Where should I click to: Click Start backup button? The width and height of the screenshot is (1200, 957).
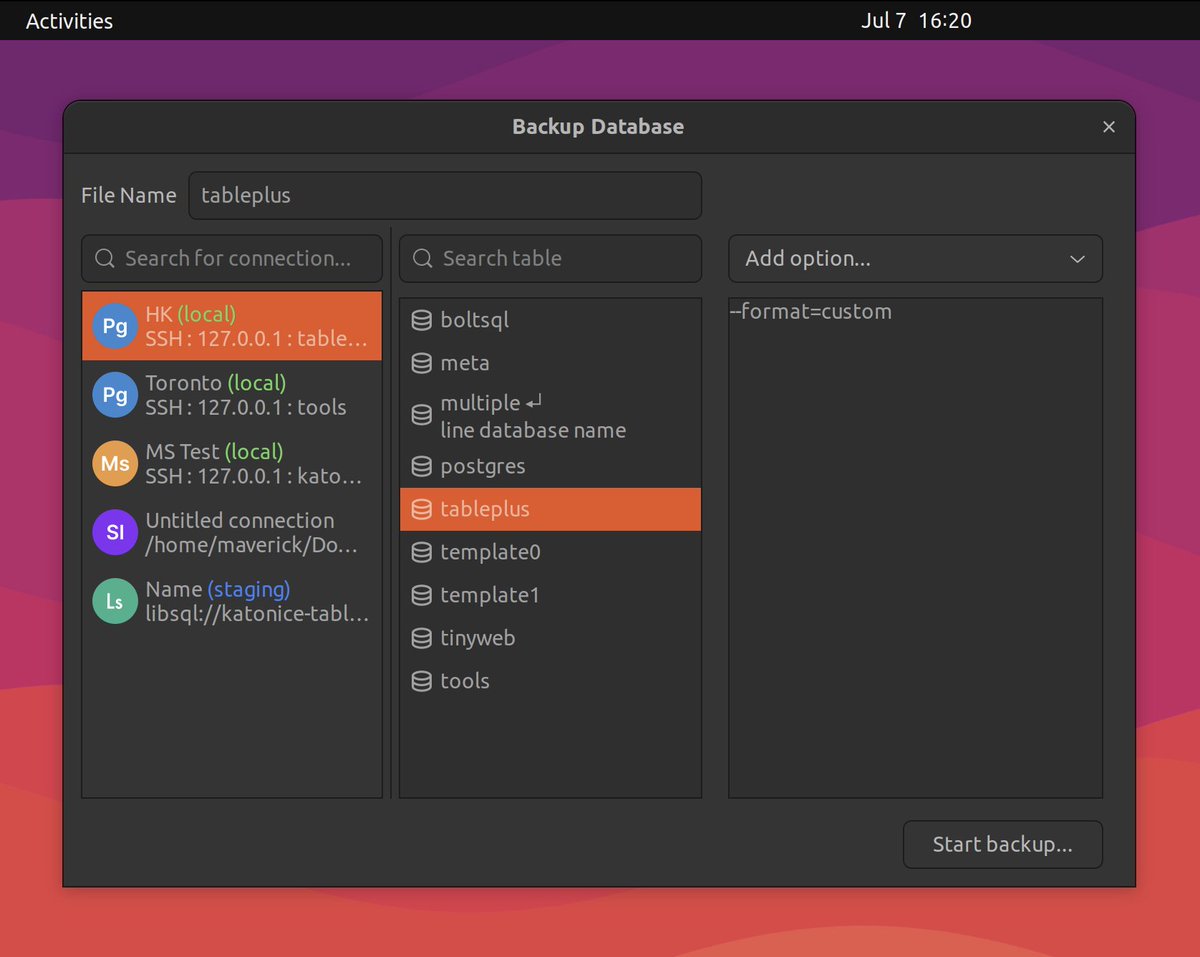click(1003, 845)
